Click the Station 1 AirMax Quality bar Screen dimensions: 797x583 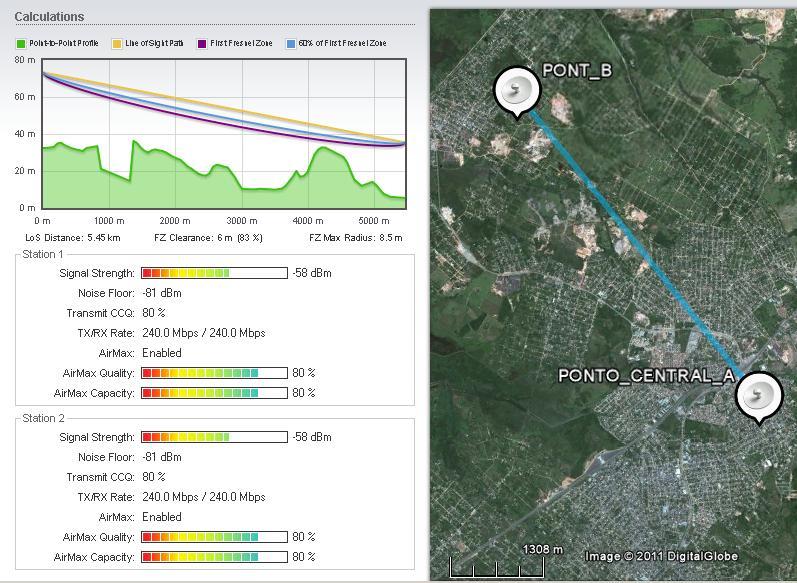point(214,373)
